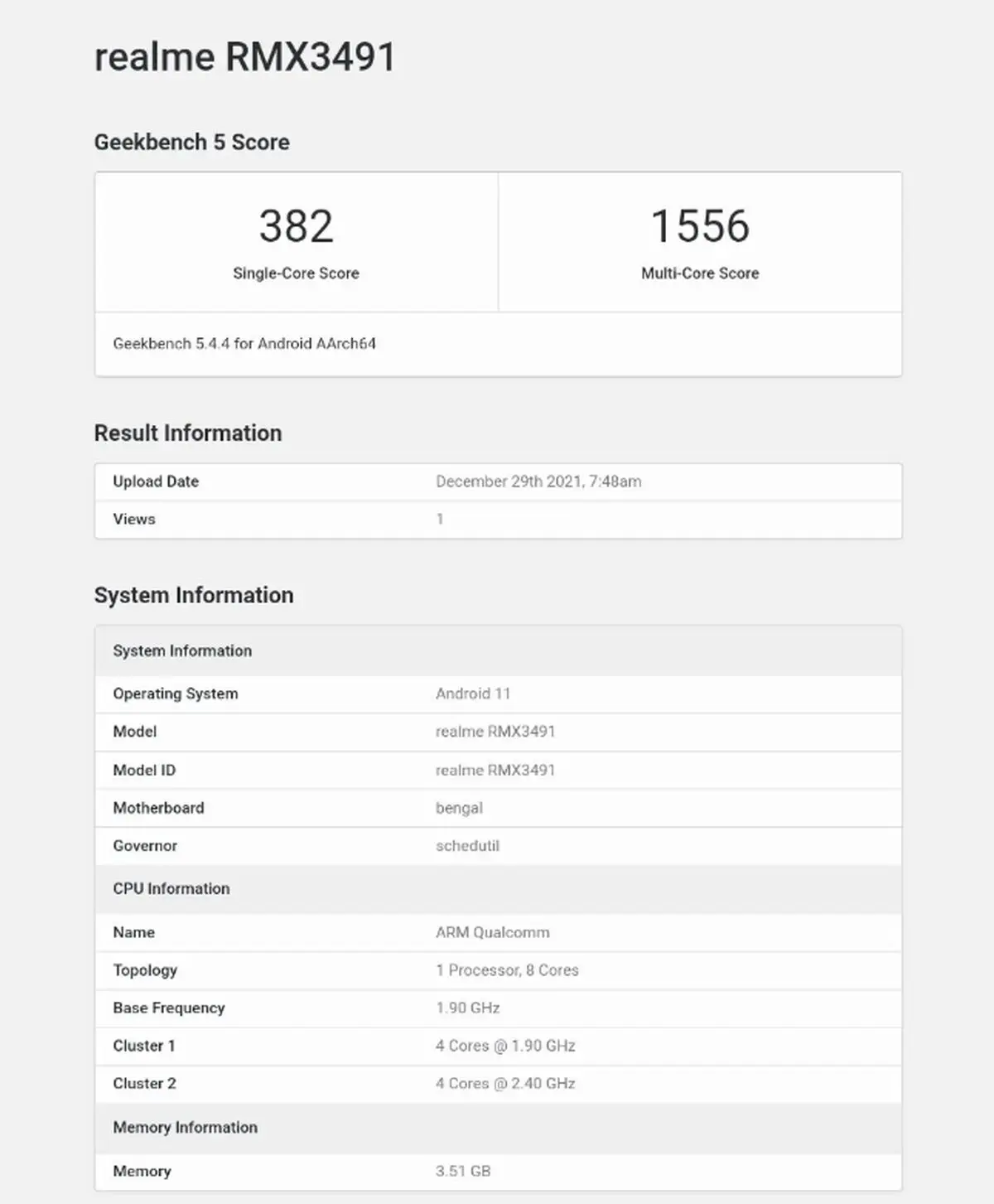Click the 'Model' row label

[135, 732]
